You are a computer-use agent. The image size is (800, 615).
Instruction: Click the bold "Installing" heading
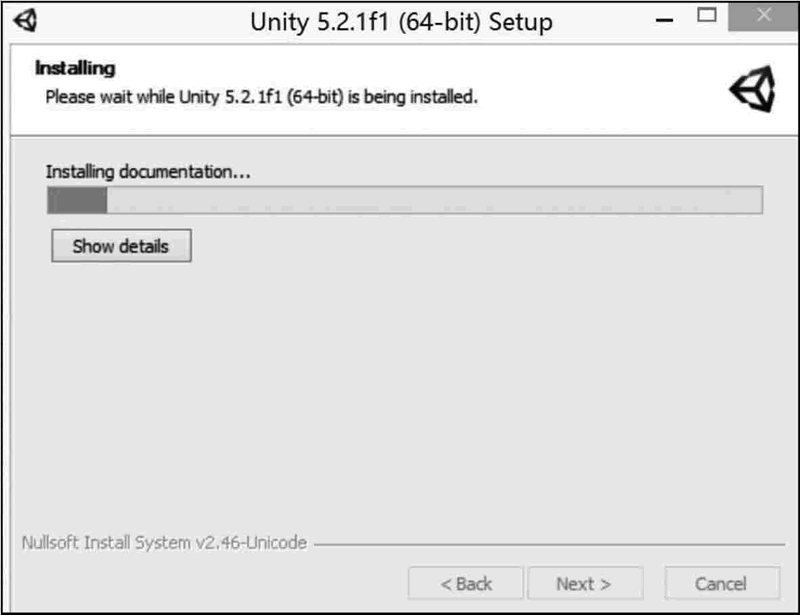(x=75, y=69)
